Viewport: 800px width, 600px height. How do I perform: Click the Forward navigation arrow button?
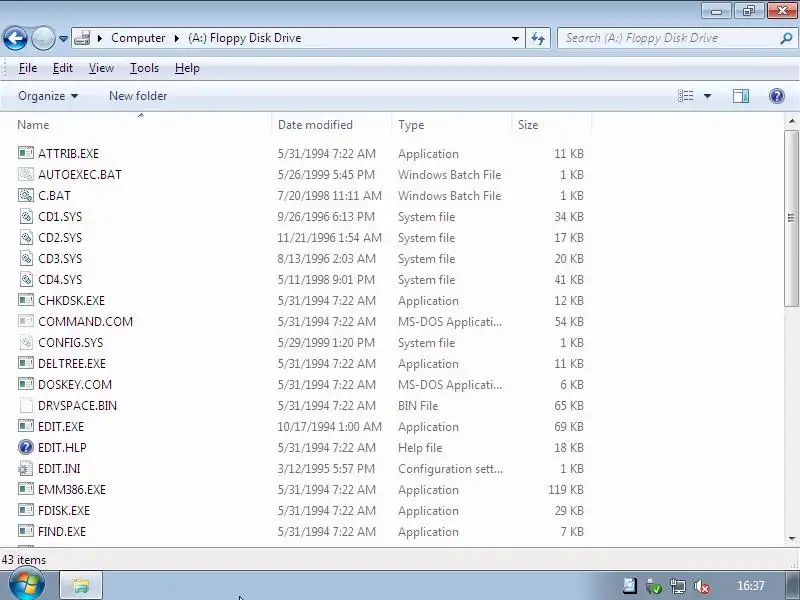click(43, 38)
